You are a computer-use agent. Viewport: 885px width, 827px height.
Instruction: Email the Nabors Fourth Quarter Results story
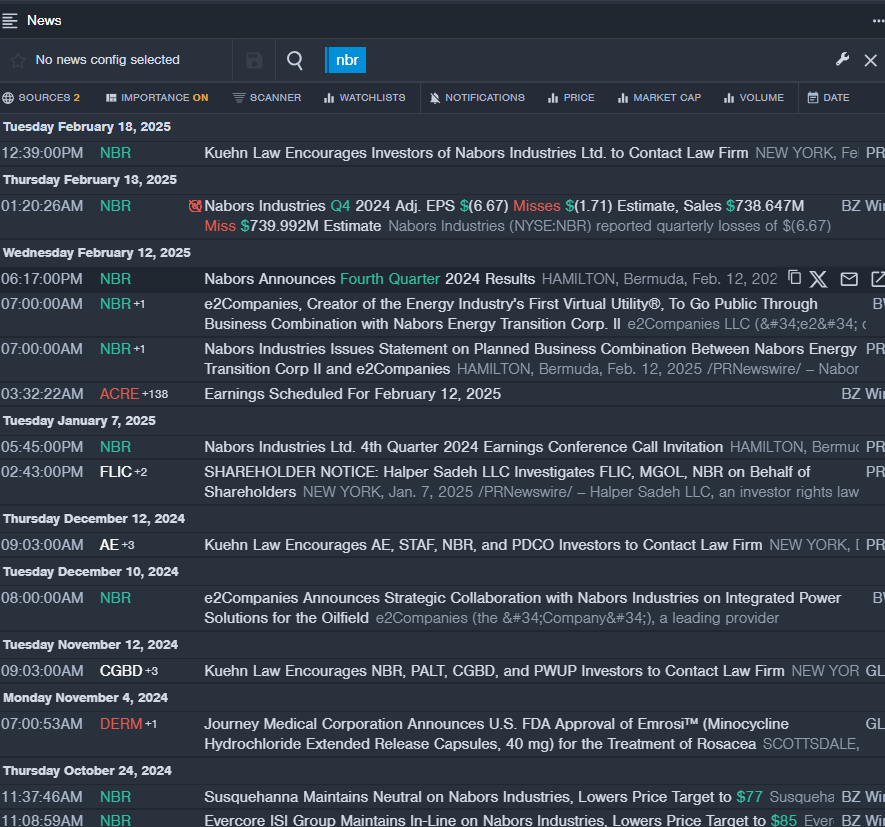[849, 279]
